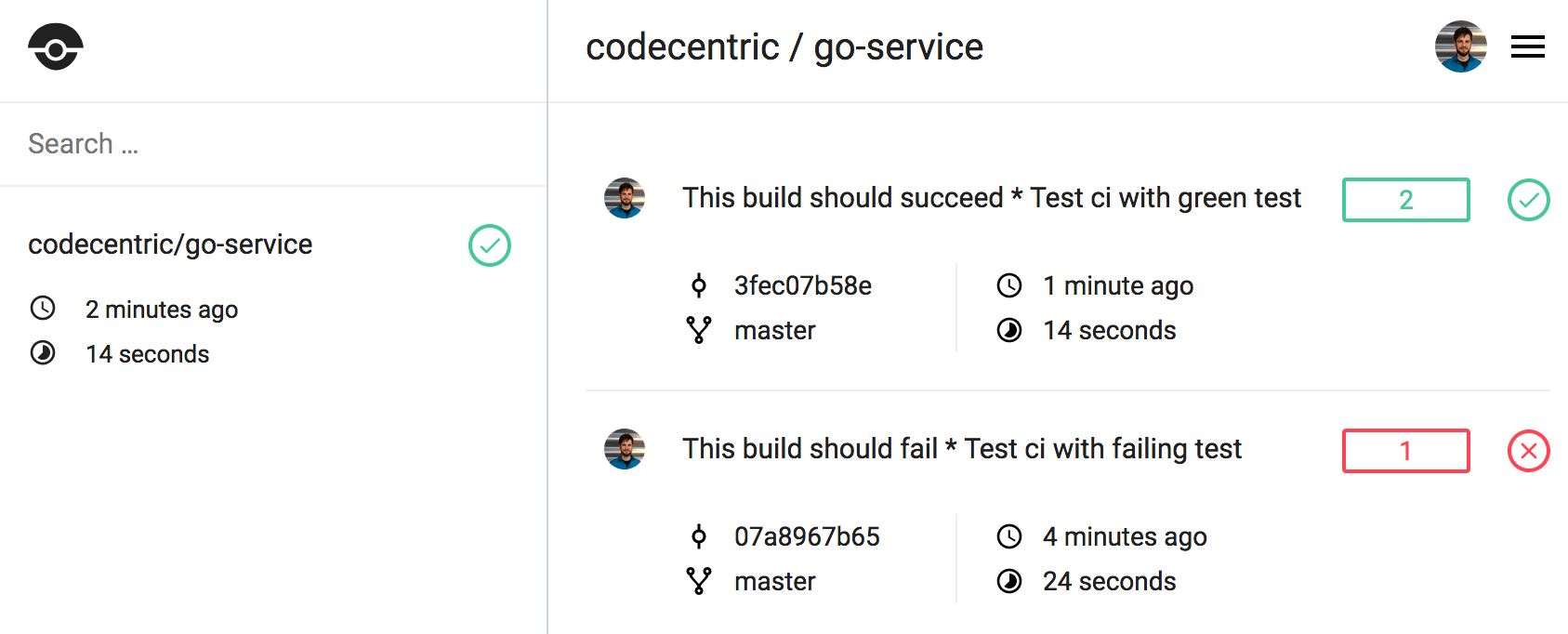Open the codecentric/go-service repository in sidebar

coord(170,244)
